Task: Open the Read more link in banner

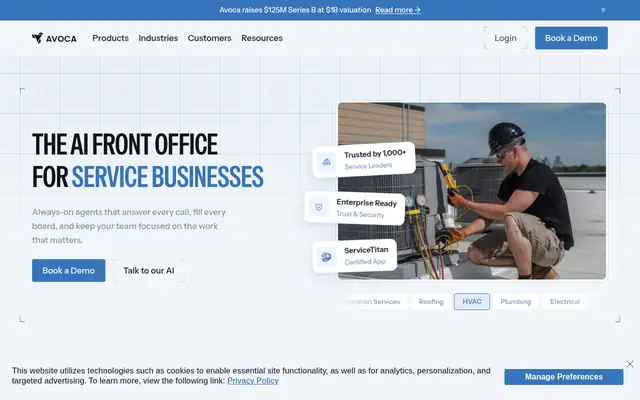Action: (x=398, y=10)
